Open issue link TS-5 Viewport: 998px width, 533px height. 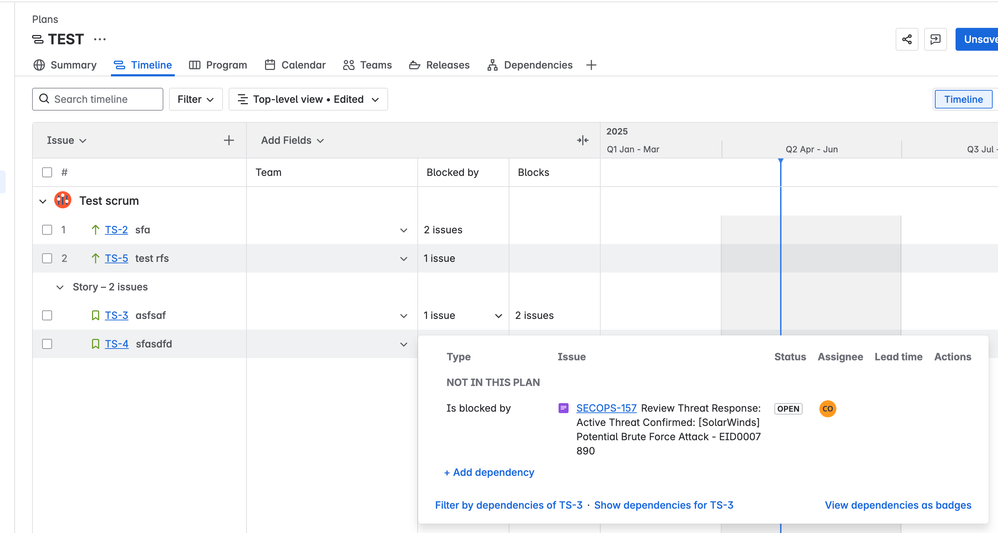(x=116, y=259)
